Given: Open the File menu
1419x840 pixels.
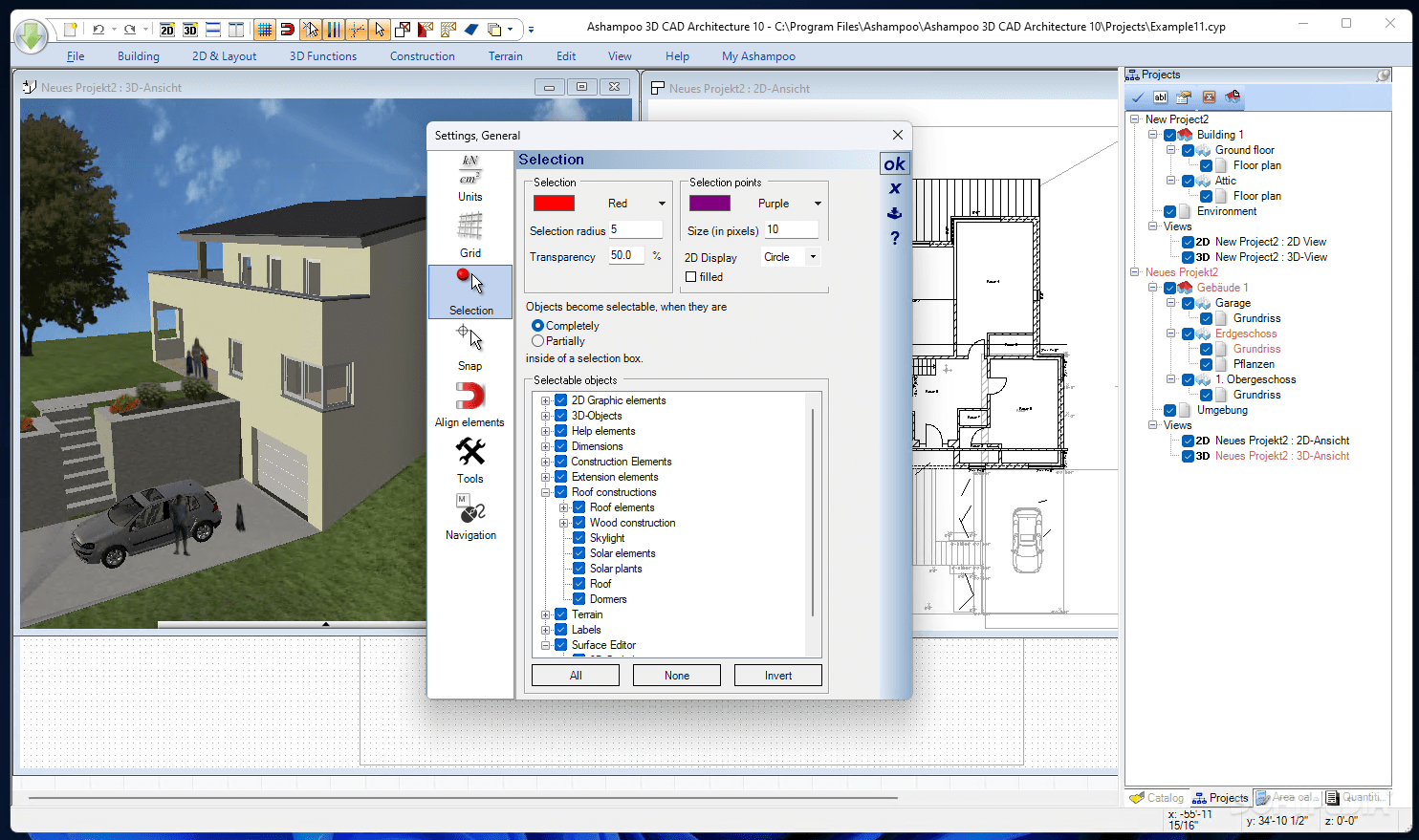Looking at the screenshot, I should [76, 56].
